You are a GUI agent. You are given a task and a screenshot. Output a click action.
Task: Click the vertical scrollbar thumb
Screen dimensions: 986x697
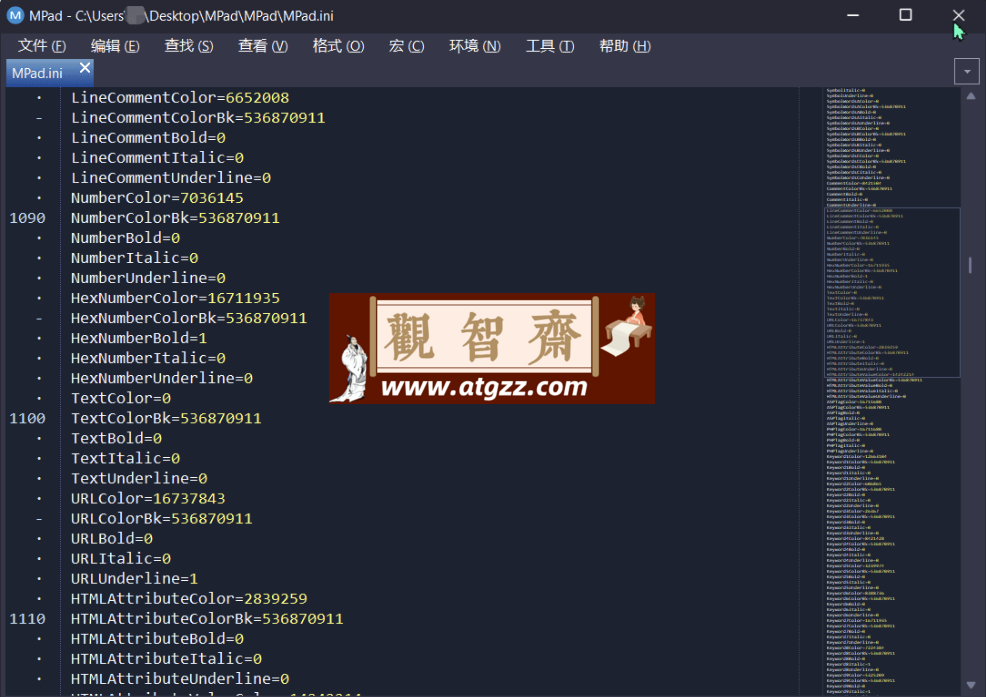970,265
